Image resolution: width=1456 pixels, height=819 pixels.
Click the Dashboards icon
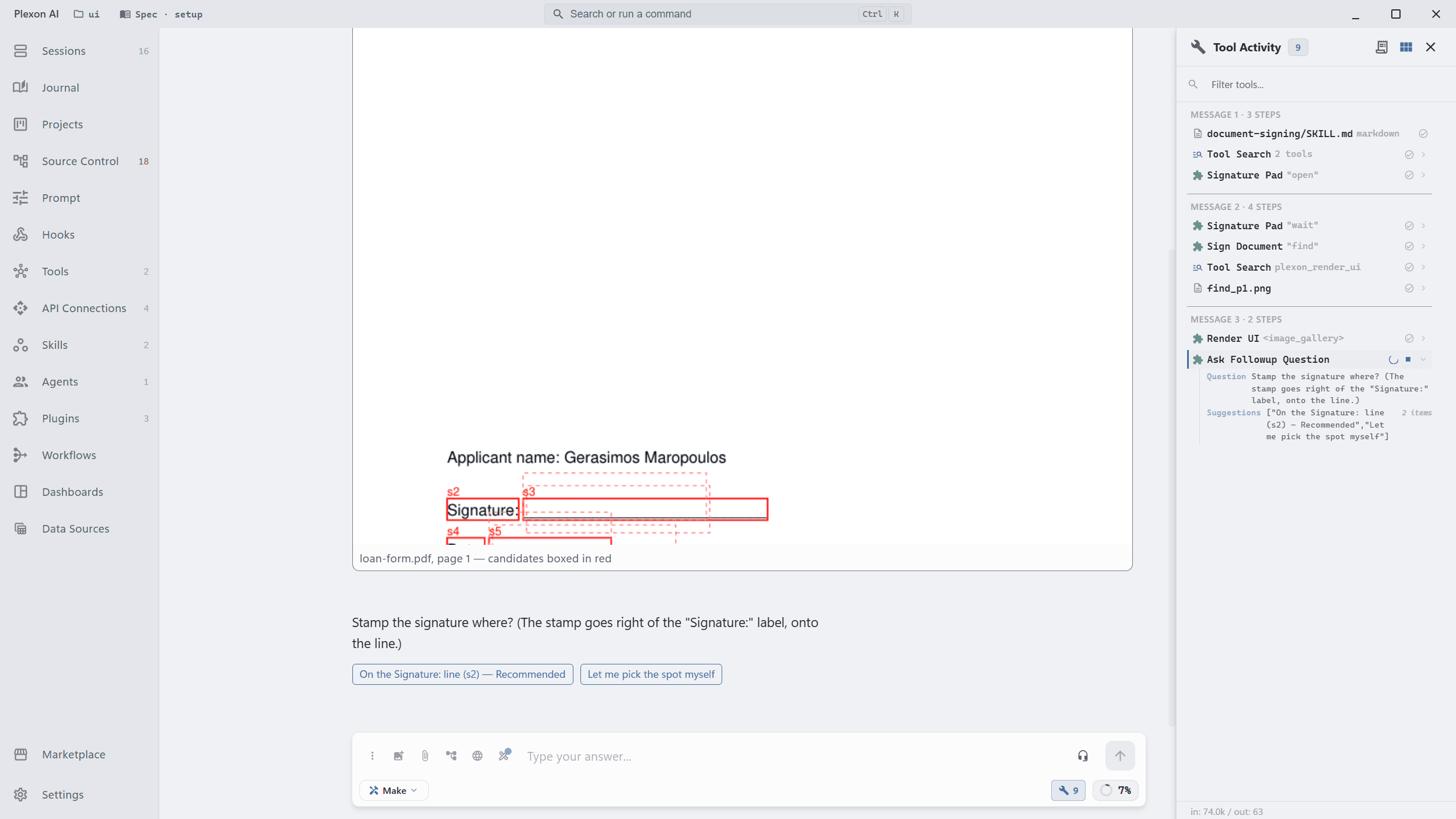click(20, 492)
